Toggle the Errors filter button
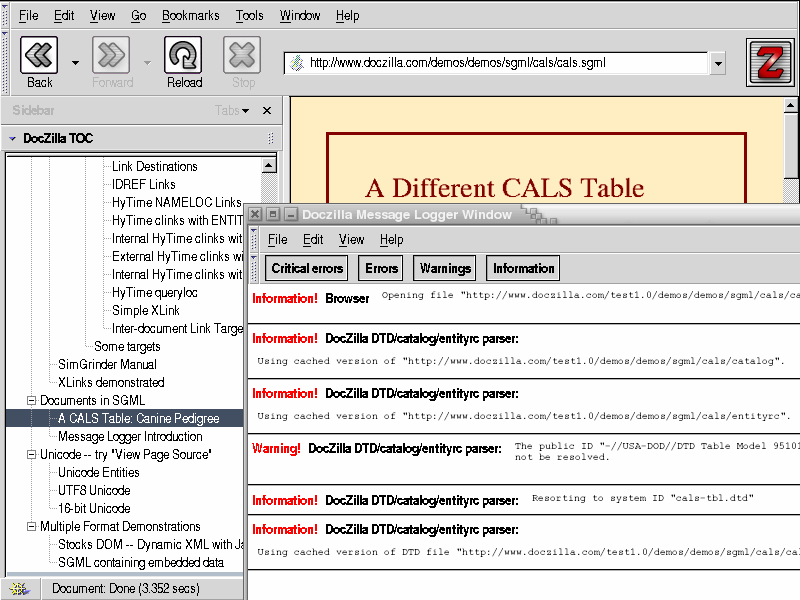This screenshot has height=600, width=800. pyautogui.click(x=381, y=268)
